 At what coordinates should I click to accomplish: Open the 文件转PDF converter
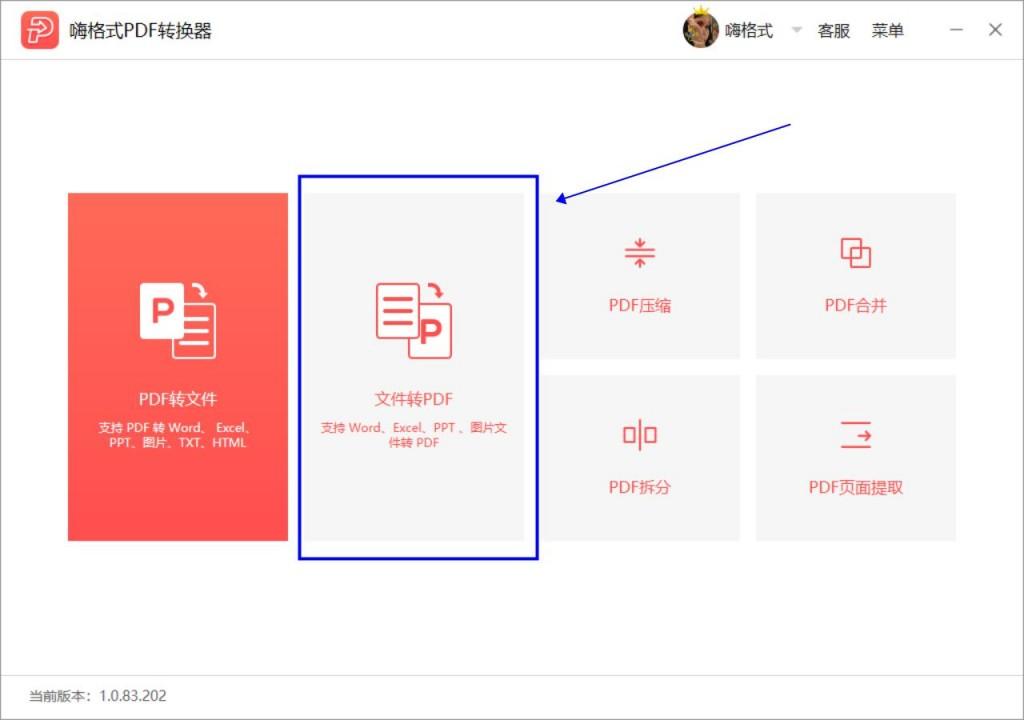click(x=416, y=365)
